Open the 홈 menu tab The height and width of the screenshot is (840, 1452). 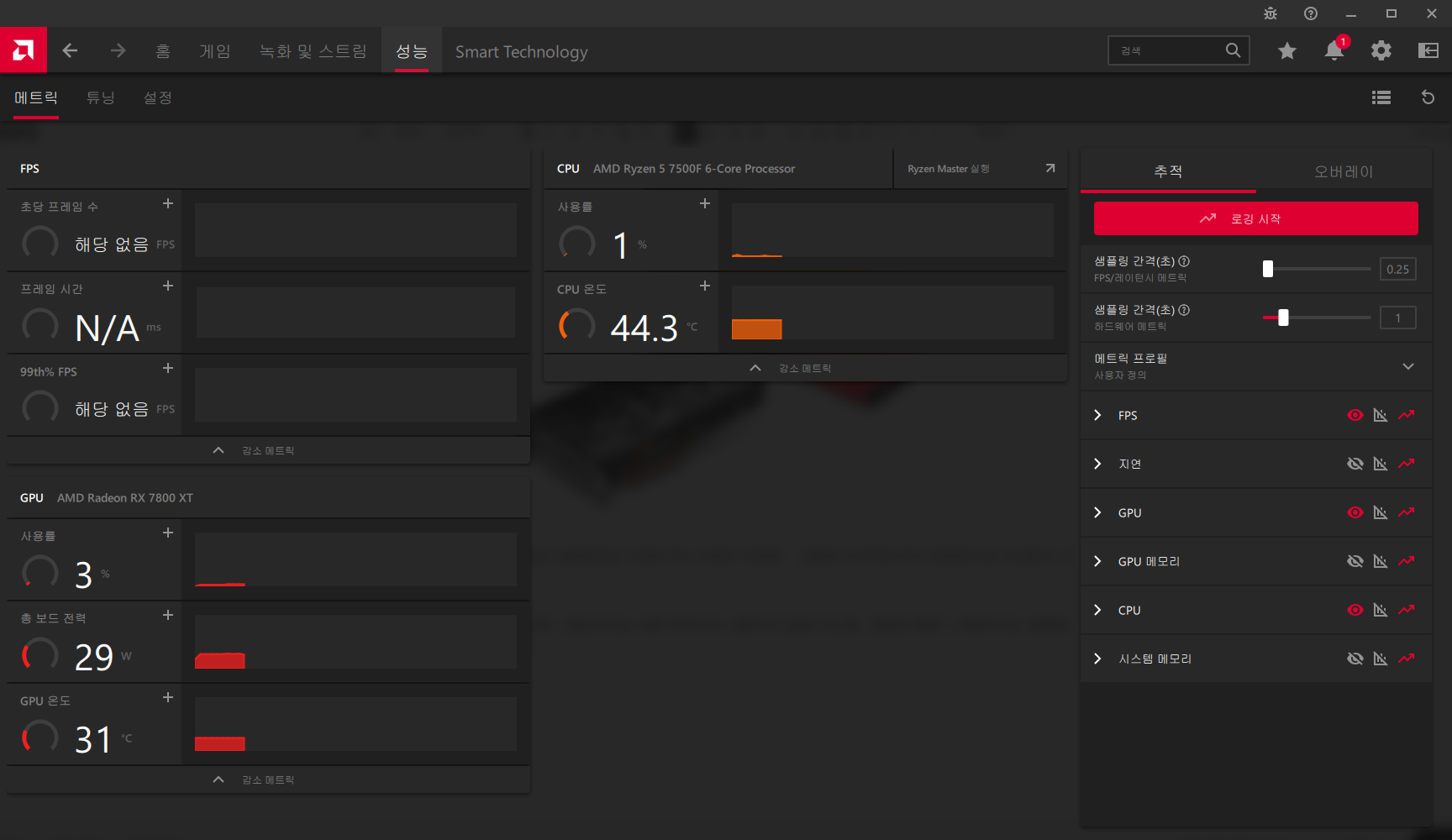coord(163,51)
